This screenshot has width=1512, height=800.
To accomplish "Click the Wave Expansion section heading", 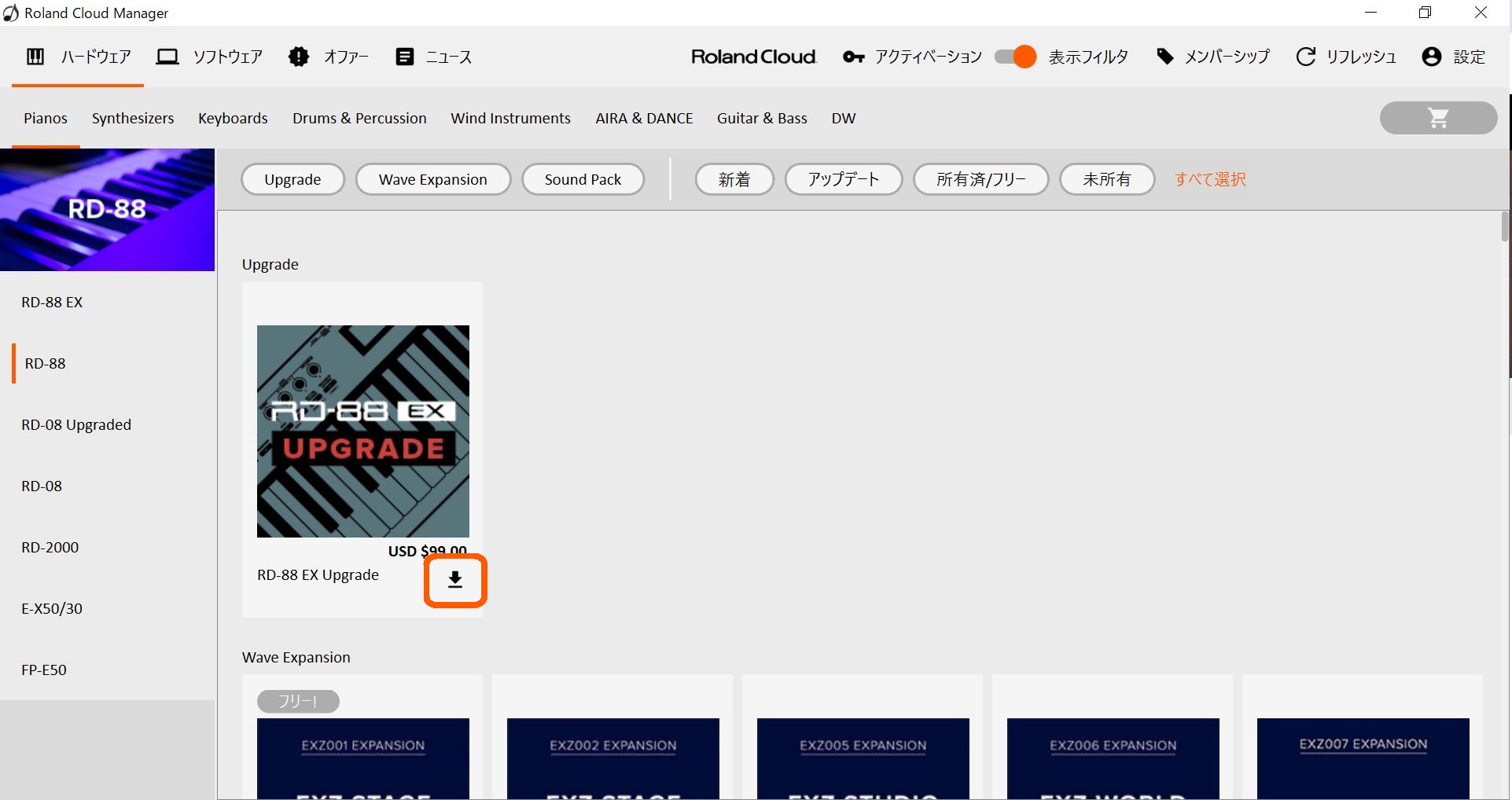I will [296, 658].
